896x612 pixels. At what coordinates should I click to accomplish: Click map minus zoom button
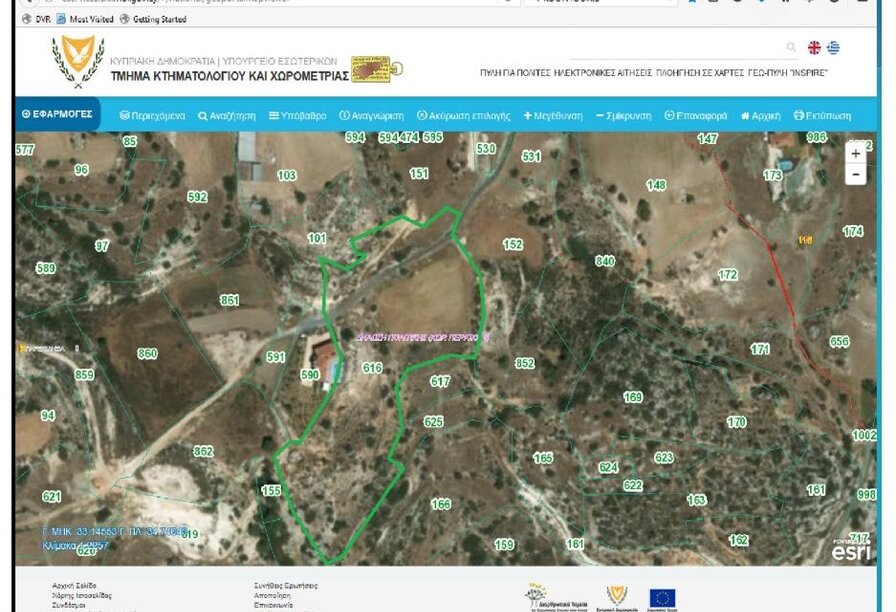[x=855, y=174]
